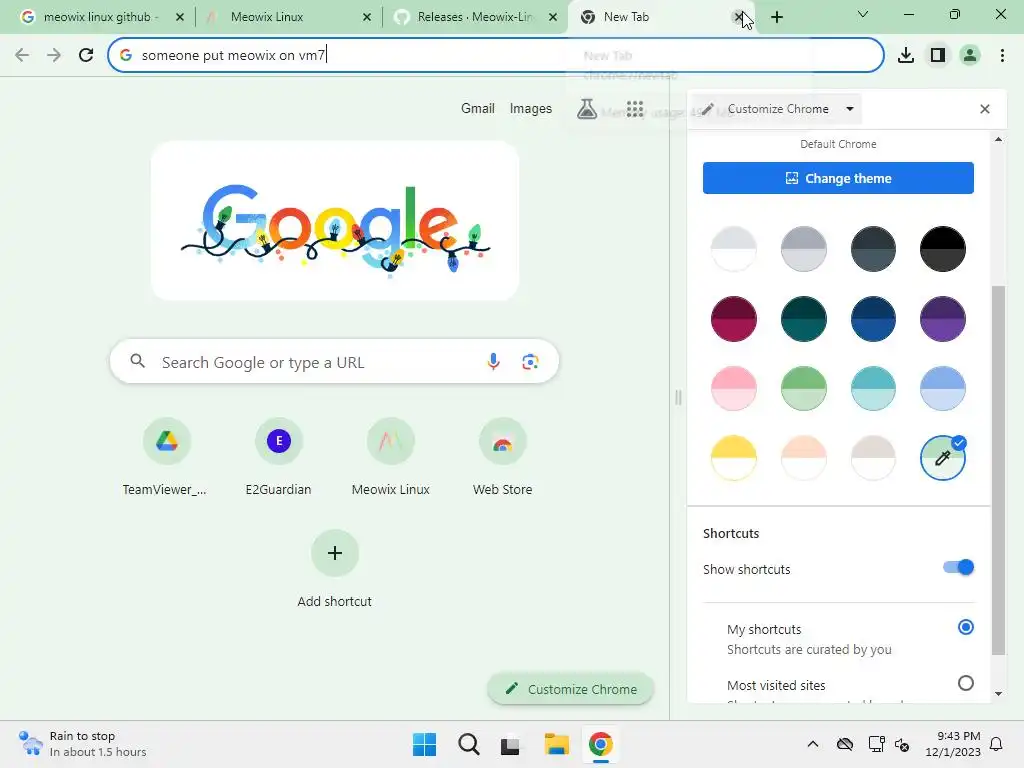Open the Images link

(x=530, y=108)
